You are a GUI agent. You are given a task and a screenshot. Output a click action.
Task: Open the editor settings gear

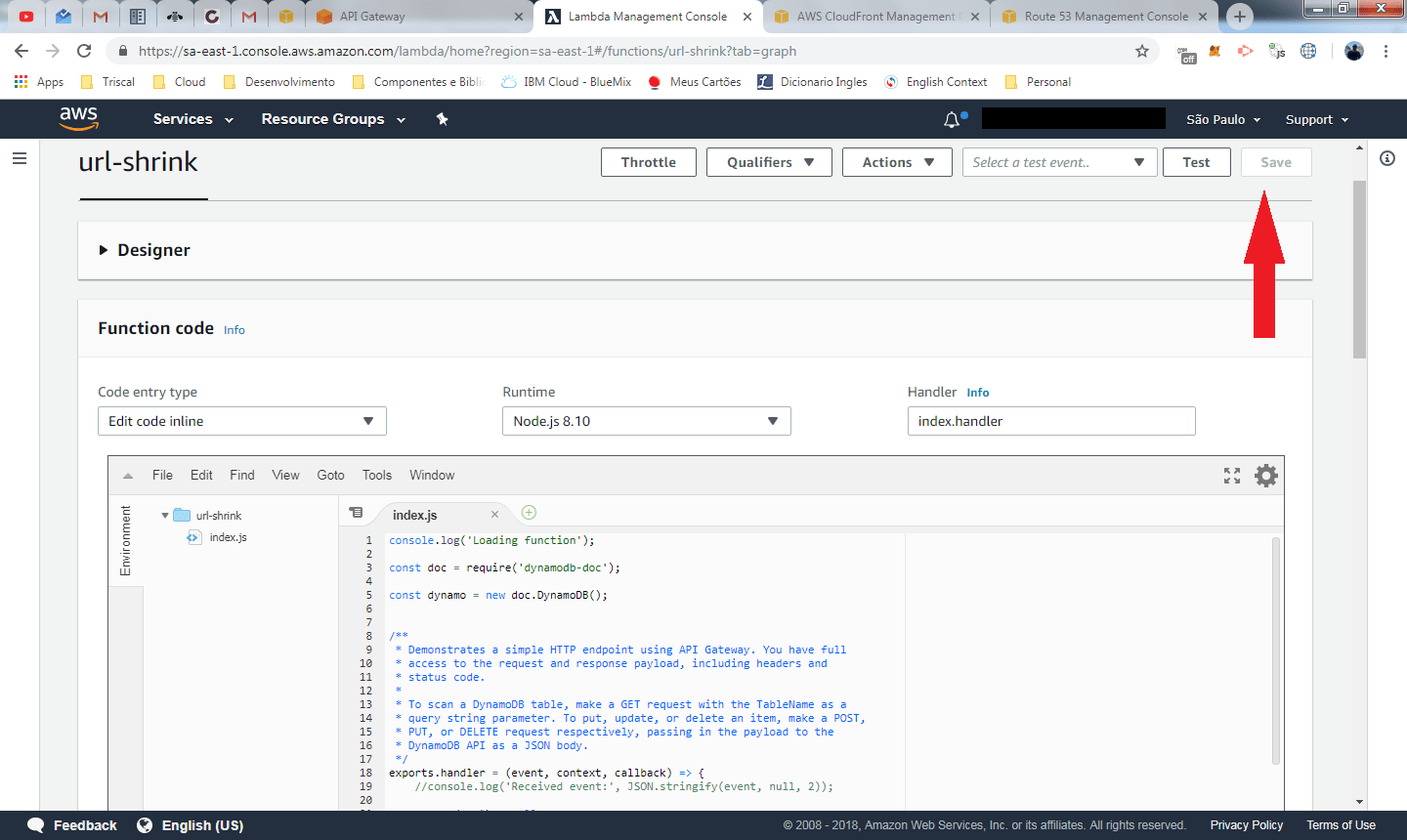1266,476
